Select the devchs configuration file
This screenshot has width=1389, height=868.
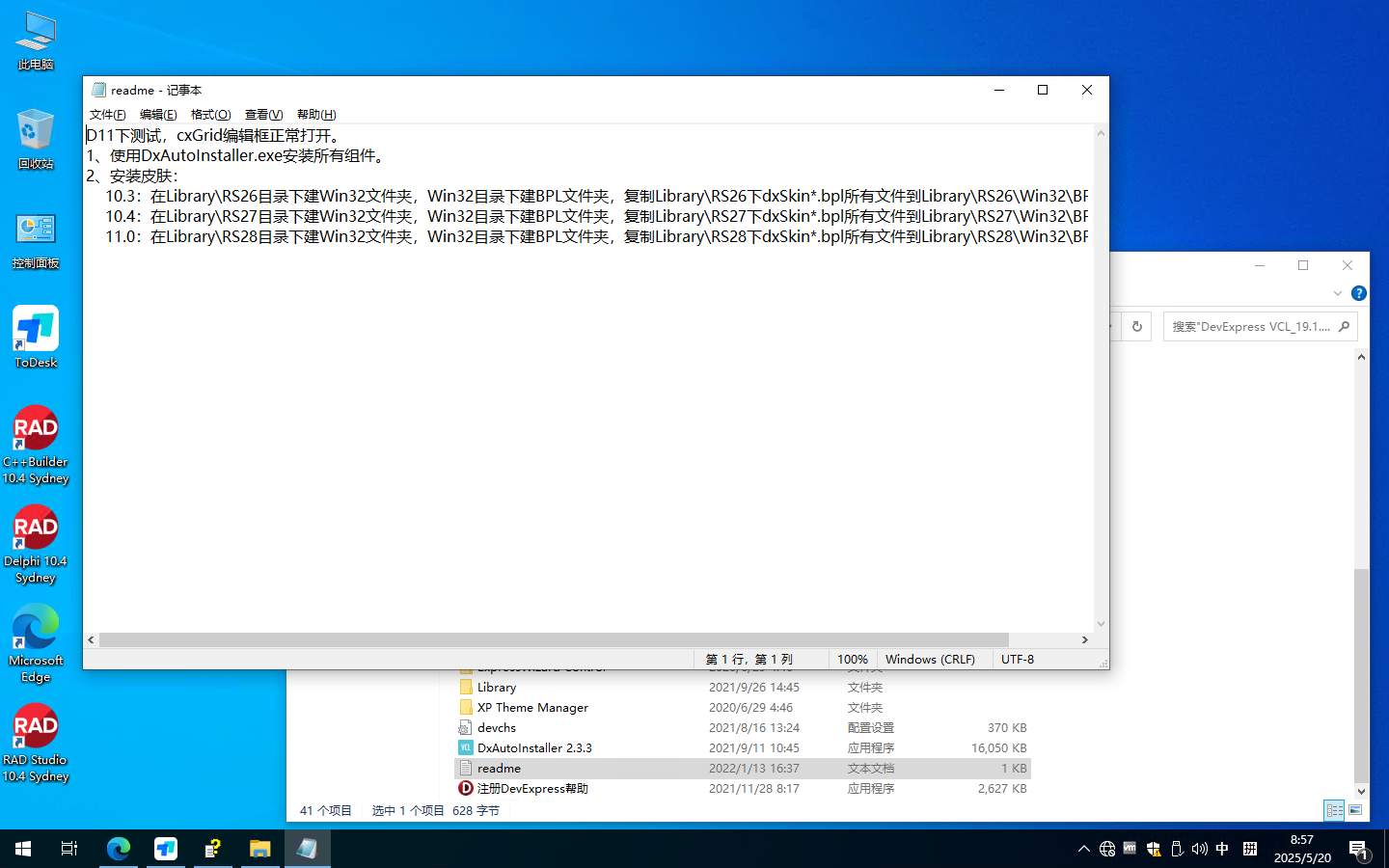click(743, 728)
